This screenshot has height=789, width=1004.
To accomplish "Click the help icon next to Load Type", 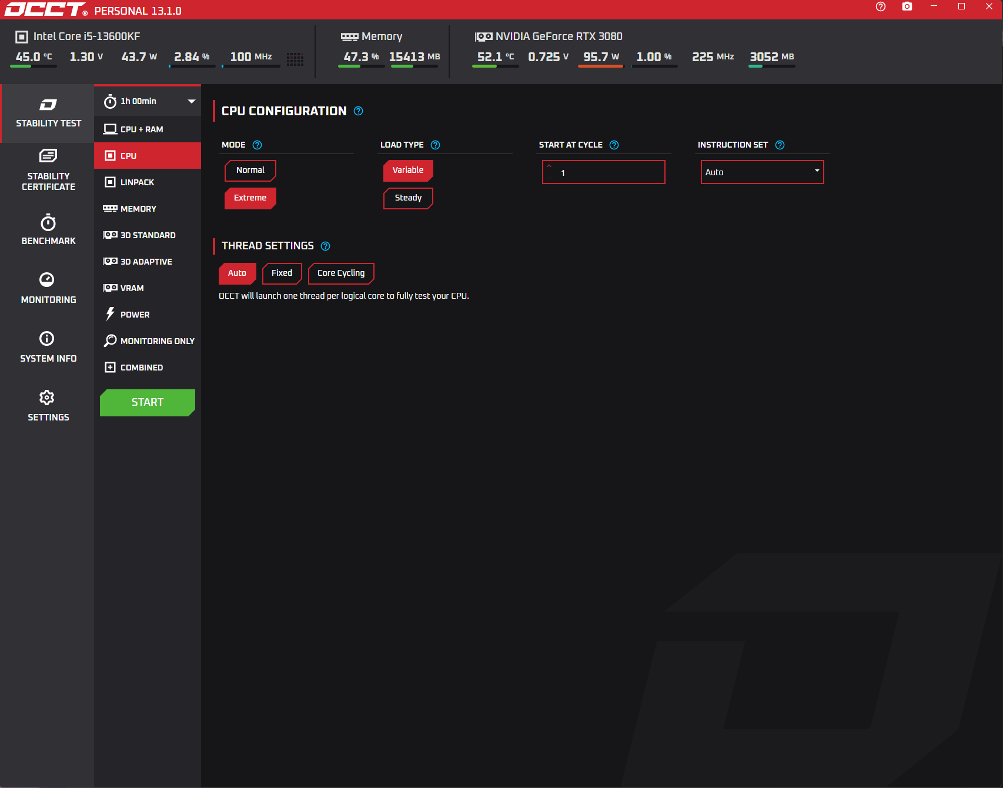I will click(x=435, y=145).
